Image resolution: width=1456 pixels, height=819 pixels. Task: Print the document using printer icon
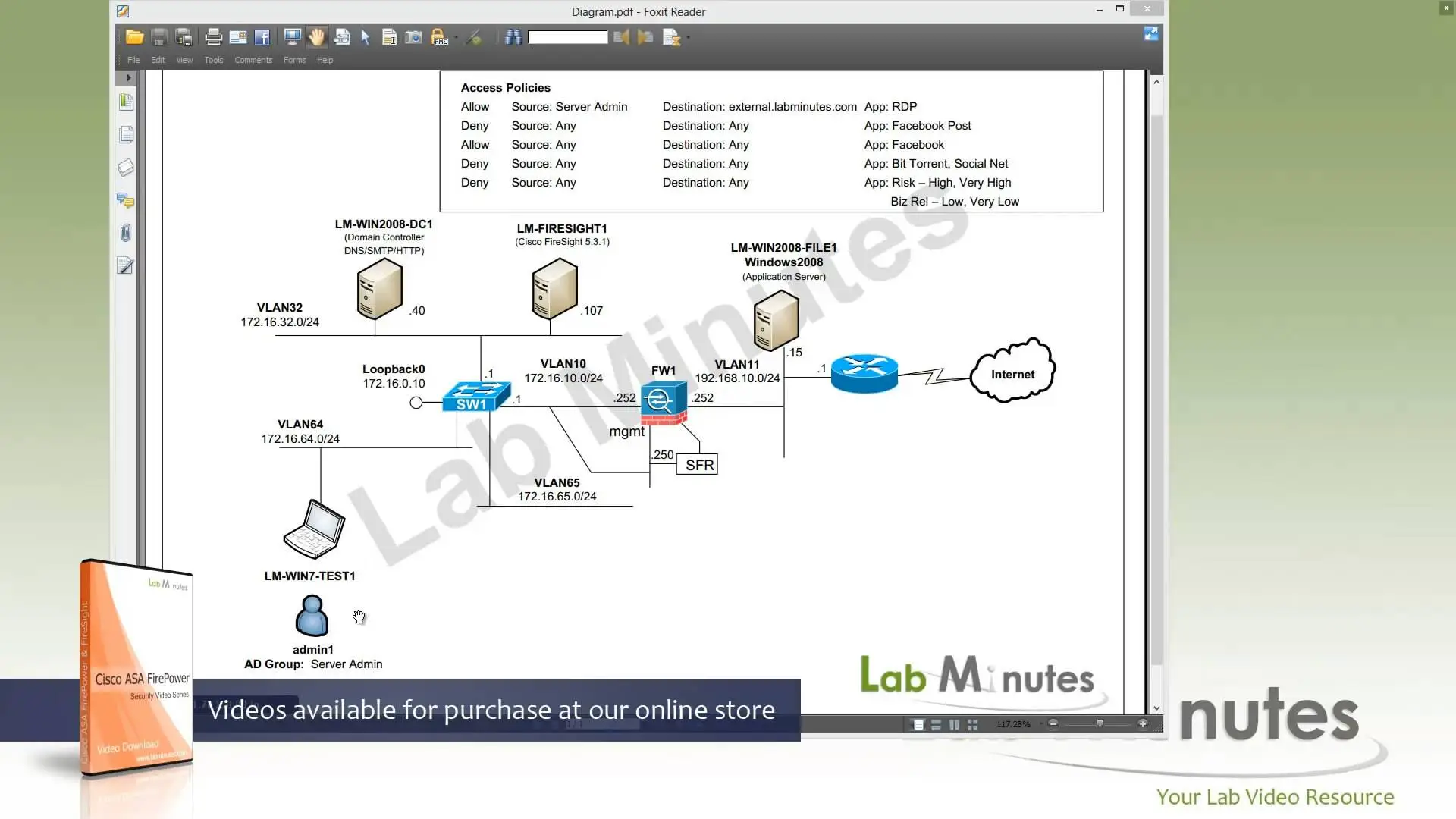point(214,37)
